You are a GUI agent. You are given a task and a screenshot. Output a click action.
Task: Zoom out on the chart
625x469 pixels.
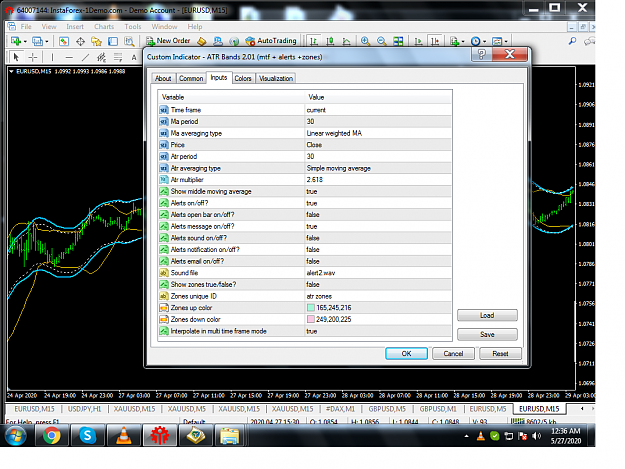(381, 41)
